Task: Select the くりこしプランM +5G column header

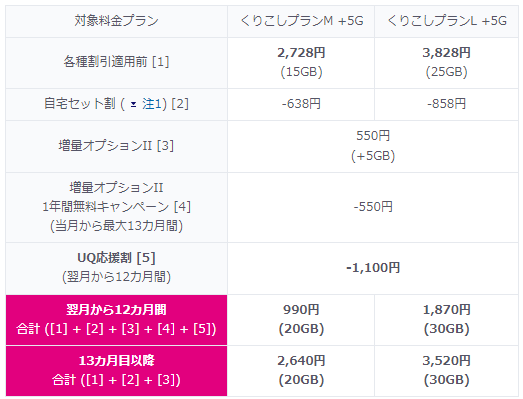Action: point(301,21)
